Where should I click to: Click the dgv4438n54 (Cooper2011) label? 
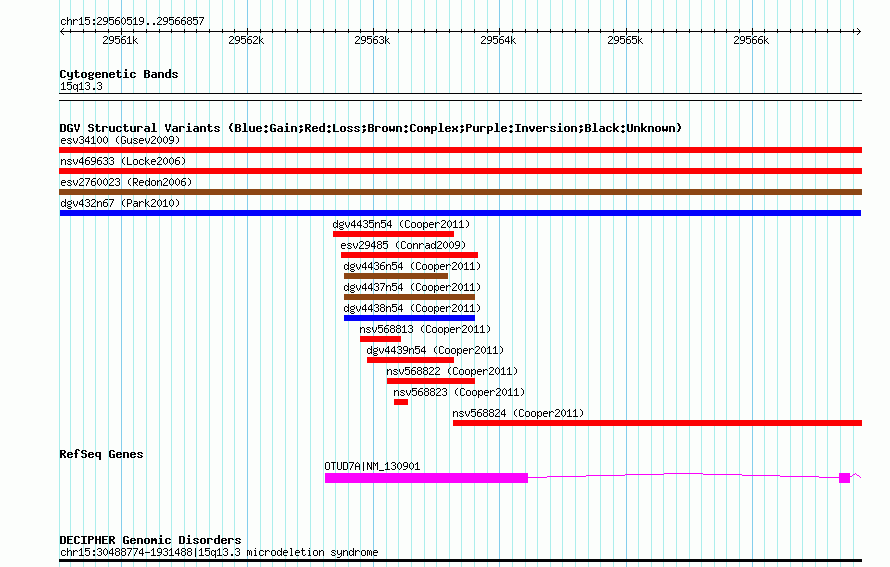[x=412, y=308]
